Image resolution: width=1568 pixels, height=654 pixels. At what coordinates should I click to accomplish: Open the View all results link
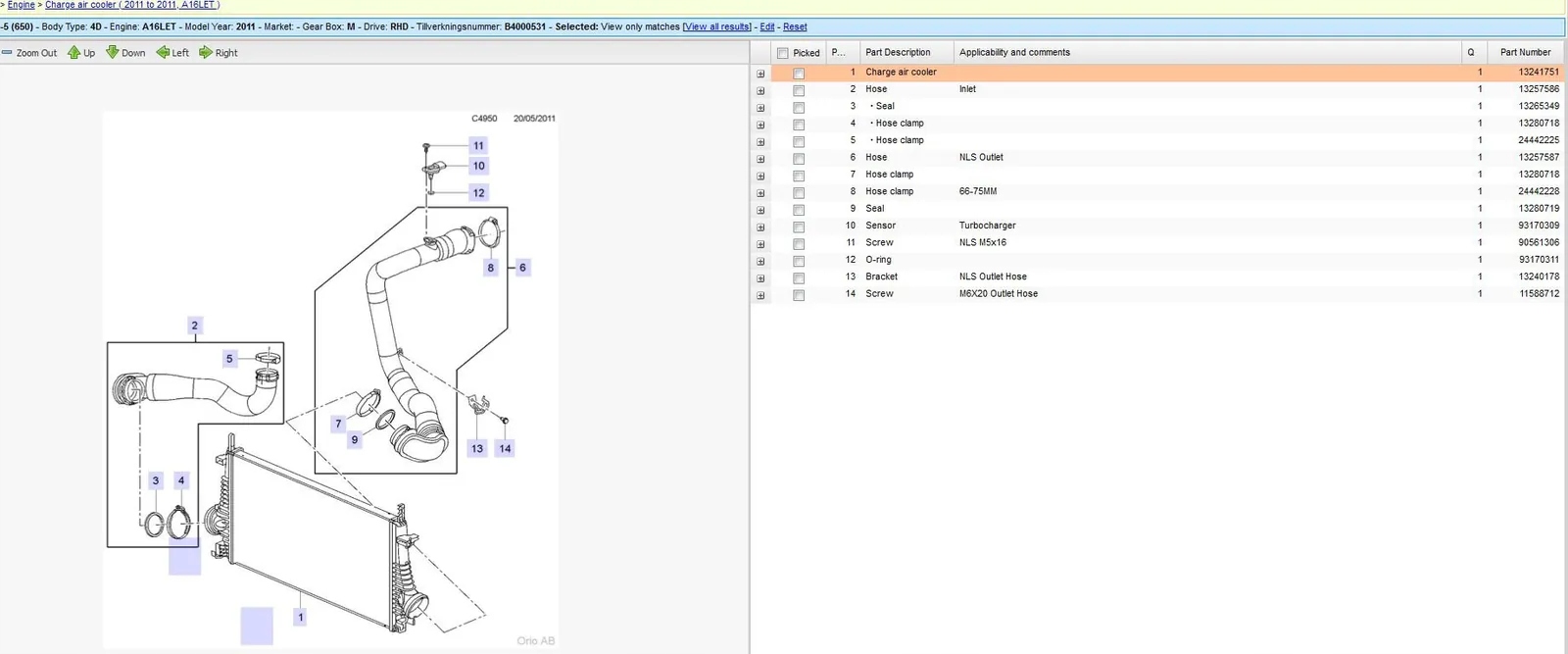[717, 26]
